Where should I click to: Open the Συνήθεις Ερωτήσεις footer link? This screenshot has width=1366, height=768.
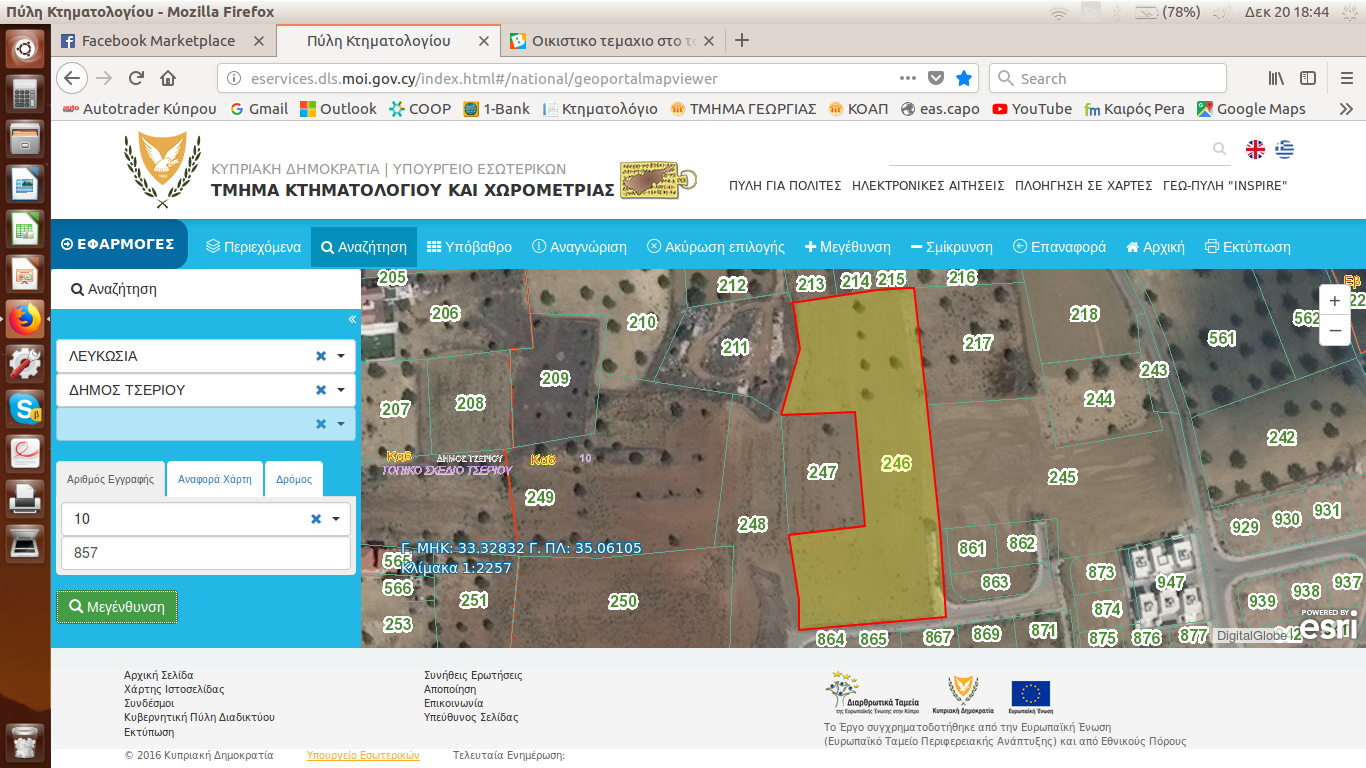click(x=473, y=675)
